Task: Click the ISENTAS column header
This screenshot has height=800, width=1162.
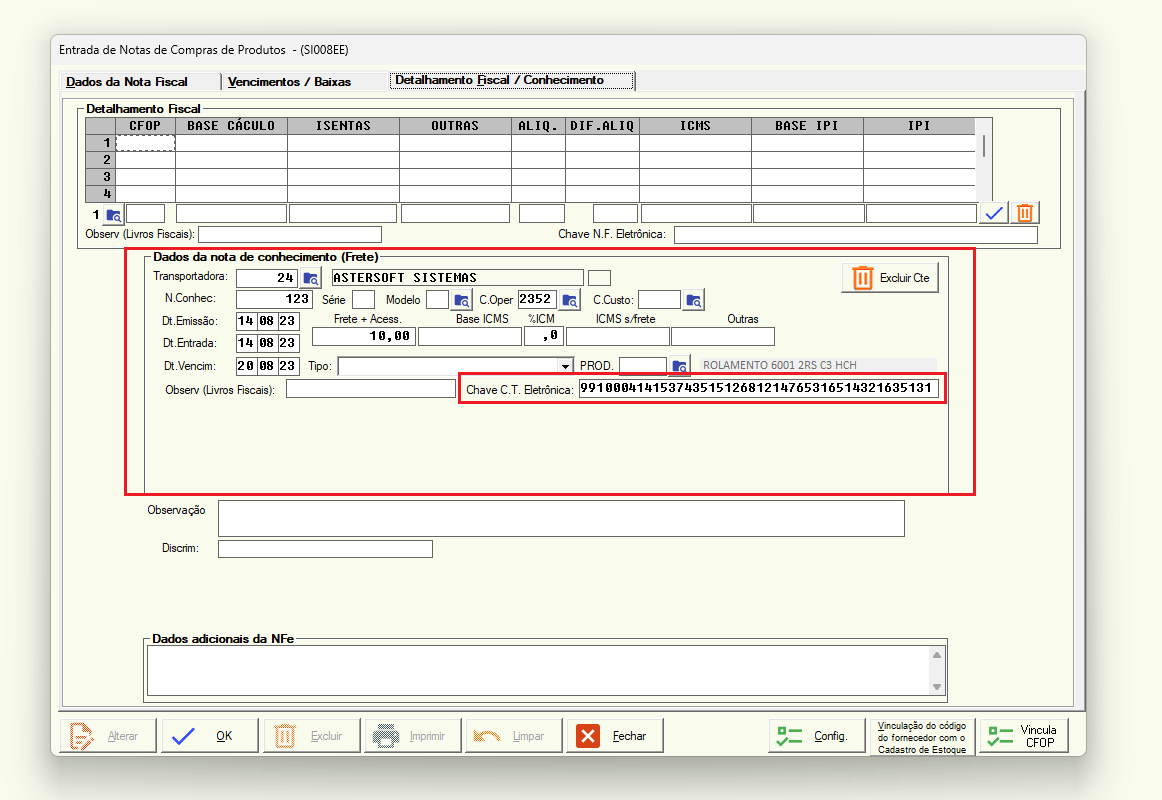Action: click(343, 126)
